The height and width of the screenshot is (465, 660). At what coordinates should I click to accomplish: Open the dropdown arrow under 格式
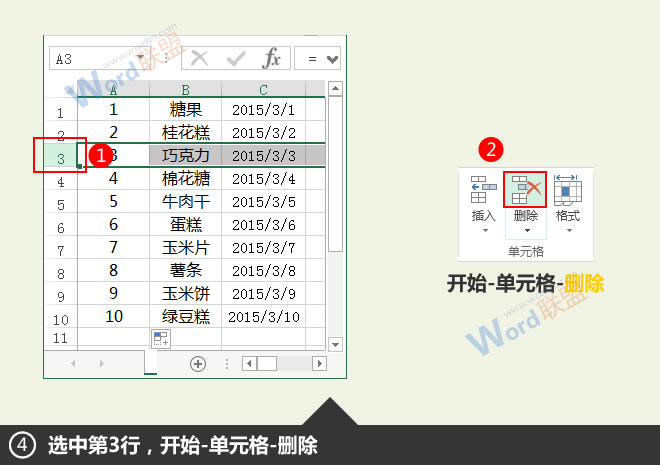click(x=567, y=231)
